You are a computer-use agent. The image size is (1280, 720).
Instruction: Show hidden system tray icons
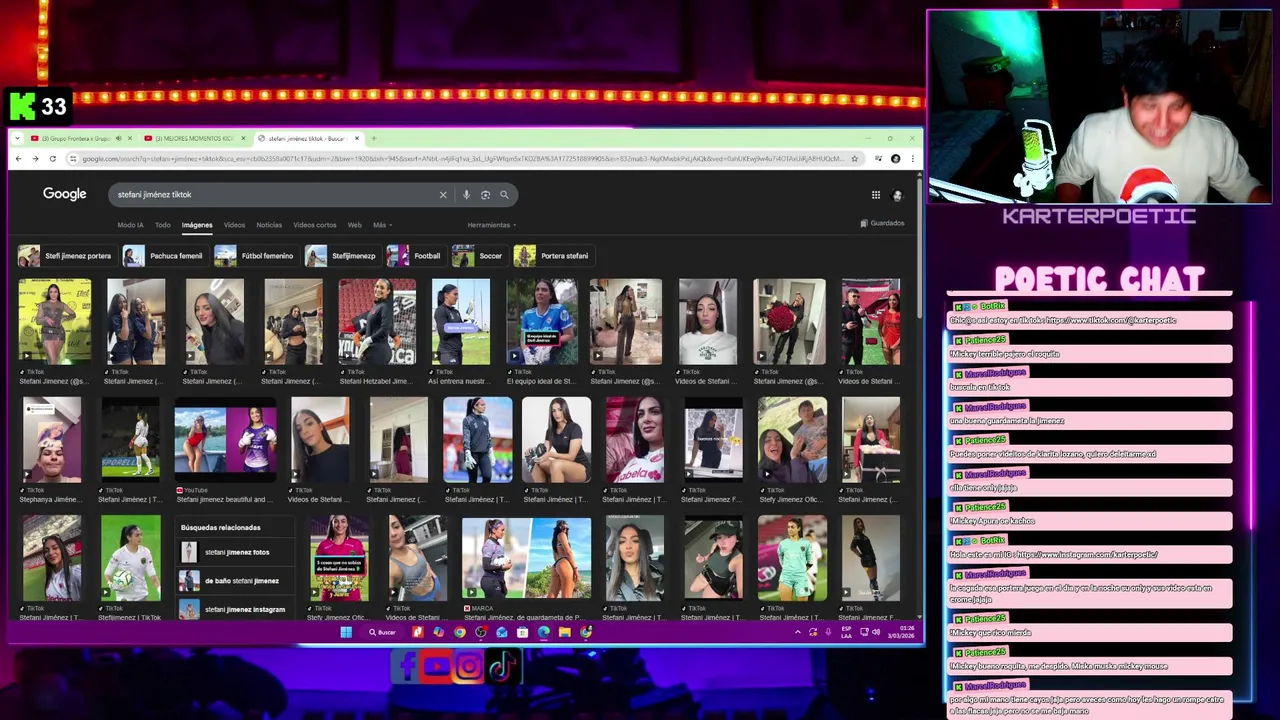pos(797,632)
